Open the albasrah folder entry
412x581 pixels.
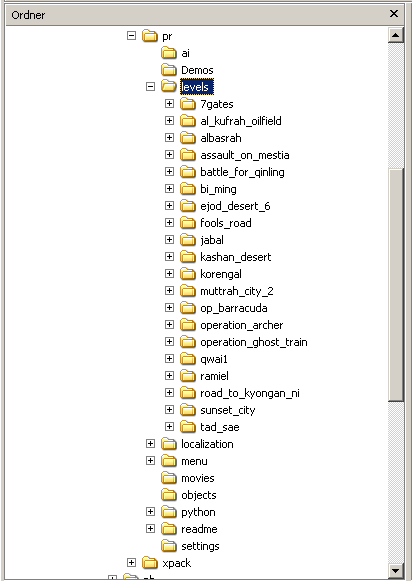221,138
